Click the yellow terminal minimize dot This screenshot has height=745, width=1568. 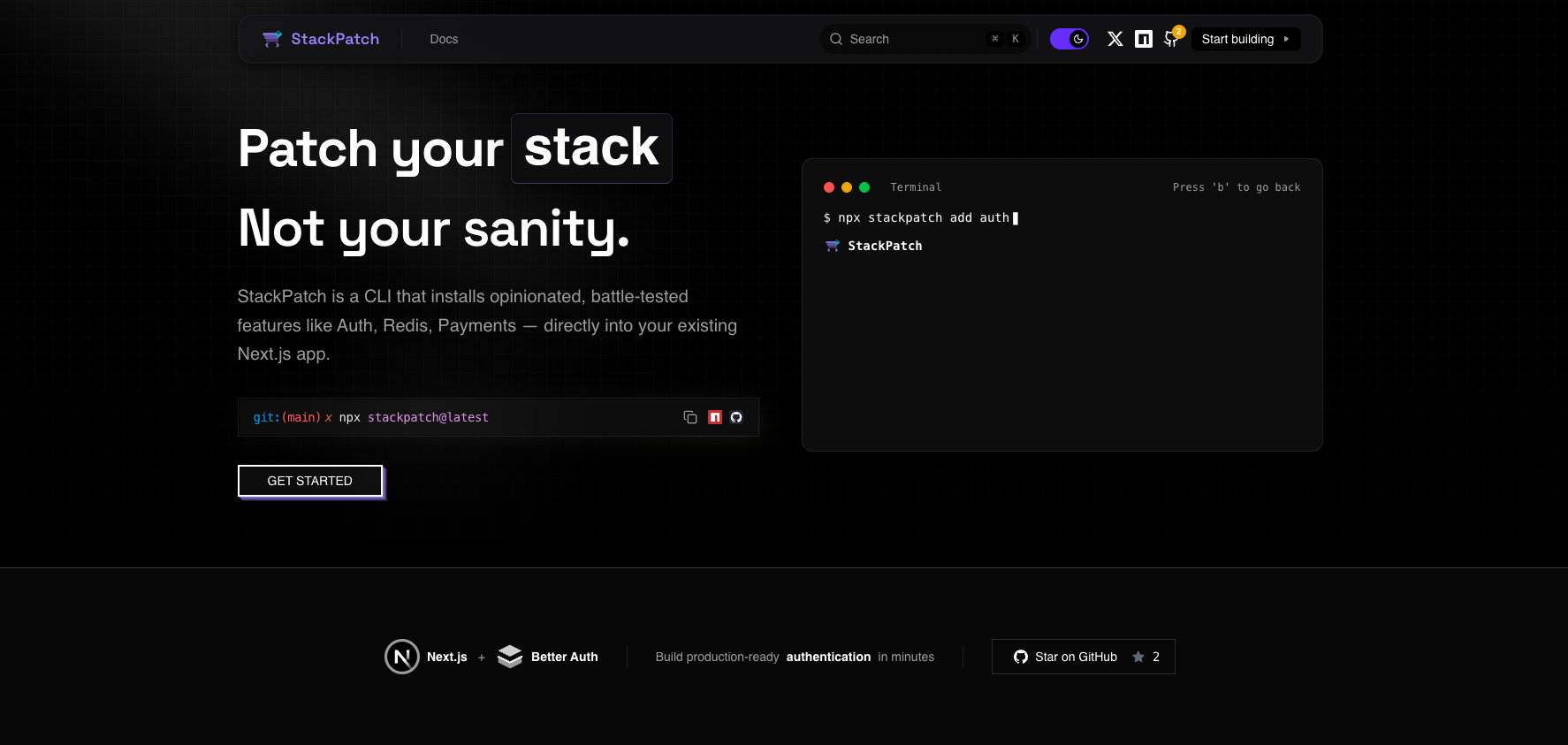coord(847,187)
